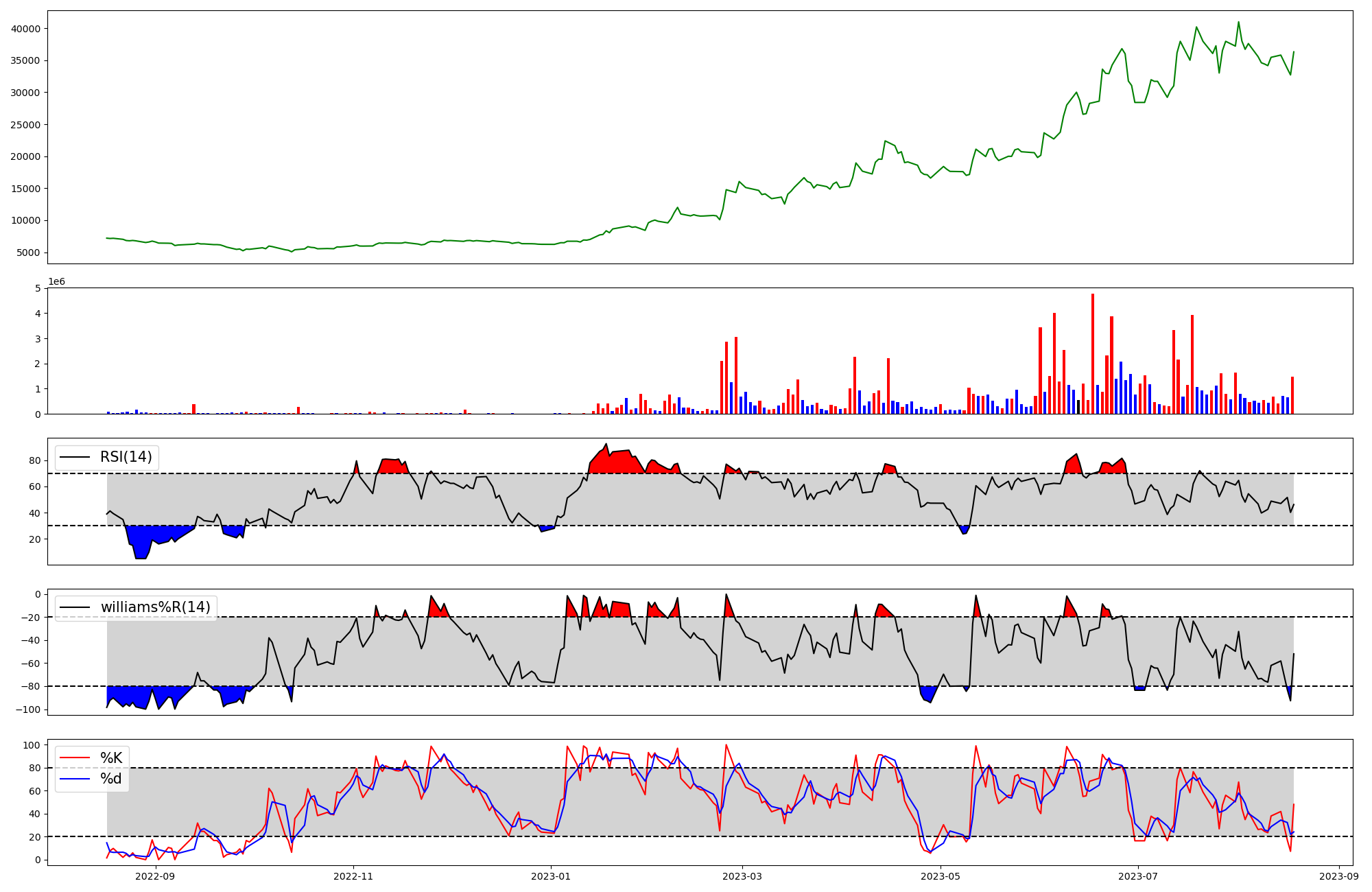
Task: Click the black RSI(14) legend line sample
Action: [x=75, y=457]
